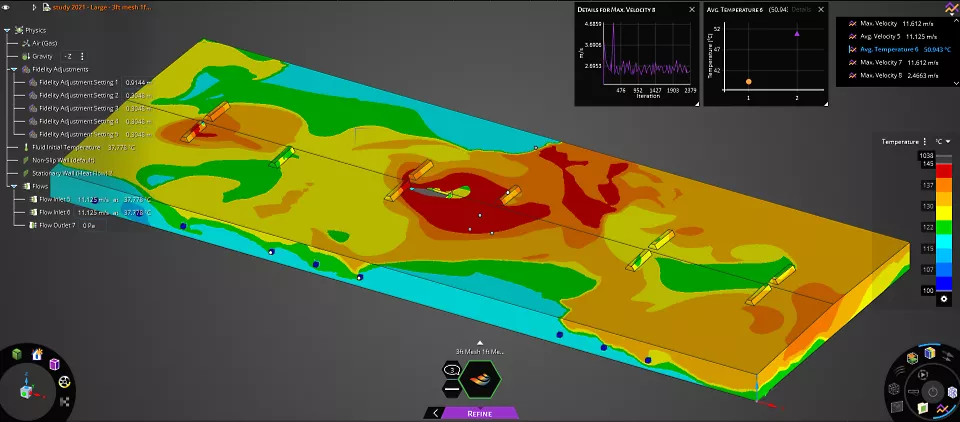Close the Avg. Temperature 6 chart panel
960x422 pixels.
pos(821,9)
